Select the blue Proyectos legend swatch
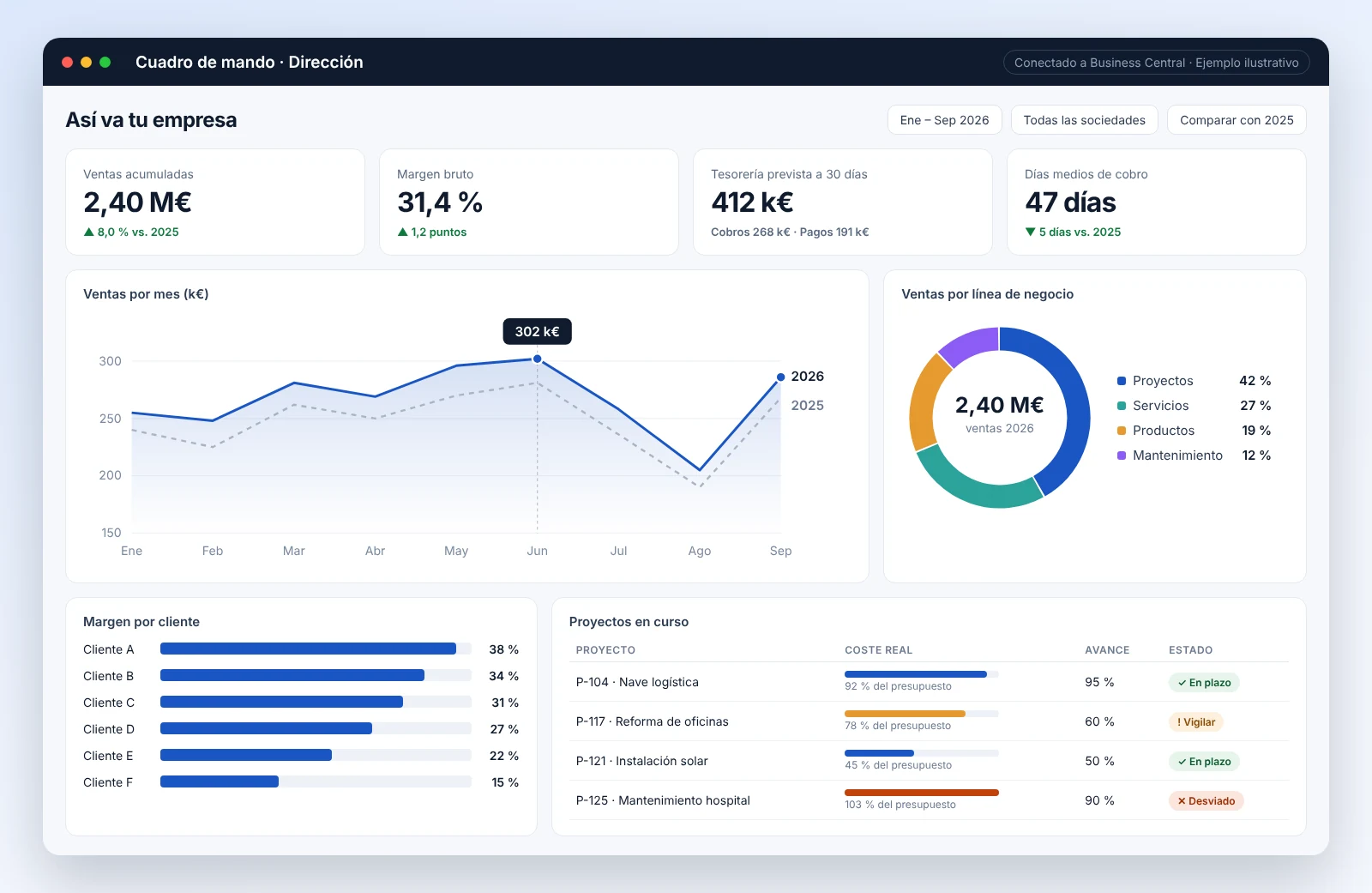 point(1121,381)
